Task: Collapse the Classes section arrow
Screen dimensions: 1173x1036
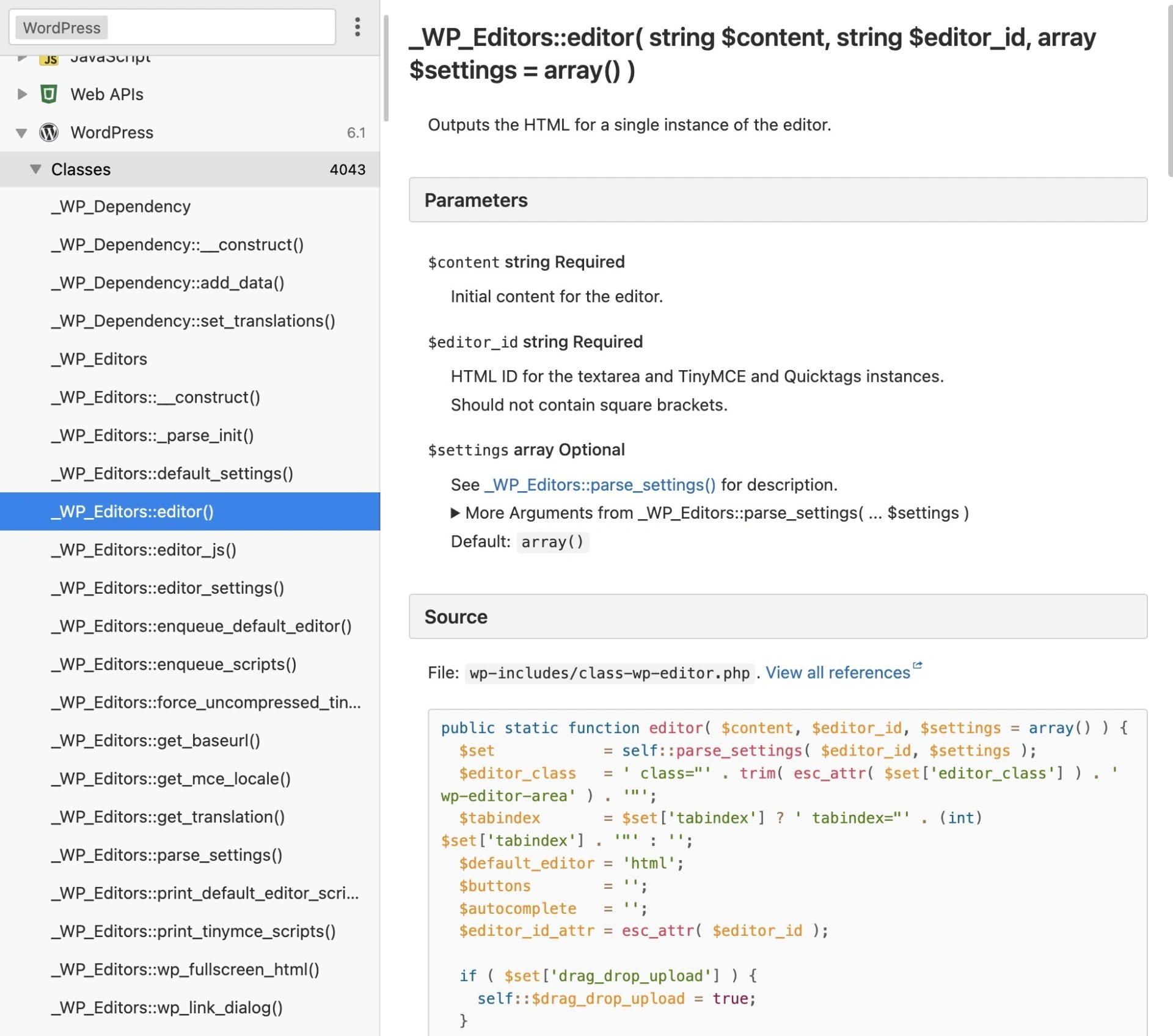Action: click(35, 169)
